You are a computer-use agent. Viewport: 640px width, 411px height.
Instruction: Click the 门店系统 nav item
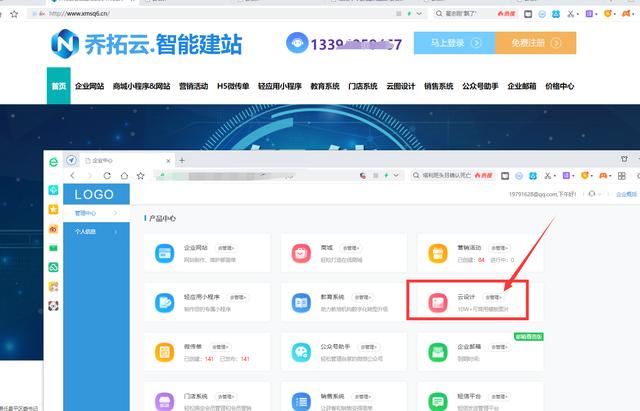click(x=362, y=86)
